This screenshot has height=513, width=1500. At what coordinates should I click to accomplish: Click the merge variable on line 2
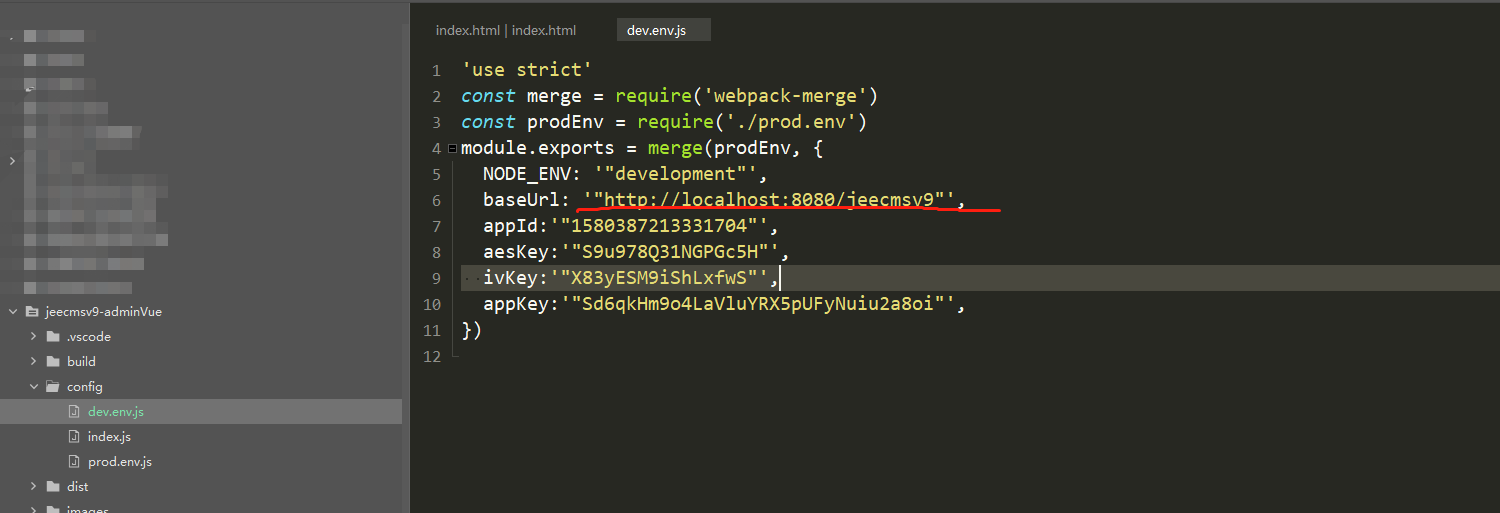point(554,96)
